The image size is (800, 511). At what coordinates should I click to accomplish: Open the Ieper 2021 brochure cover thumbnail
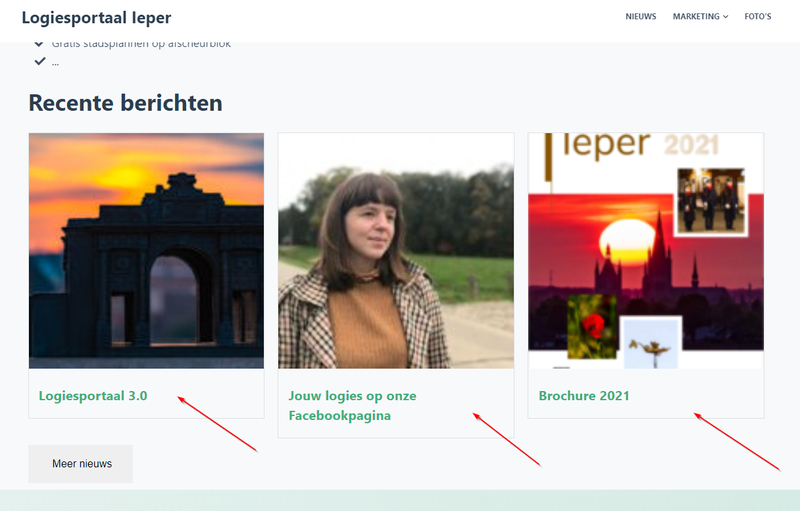646,250
